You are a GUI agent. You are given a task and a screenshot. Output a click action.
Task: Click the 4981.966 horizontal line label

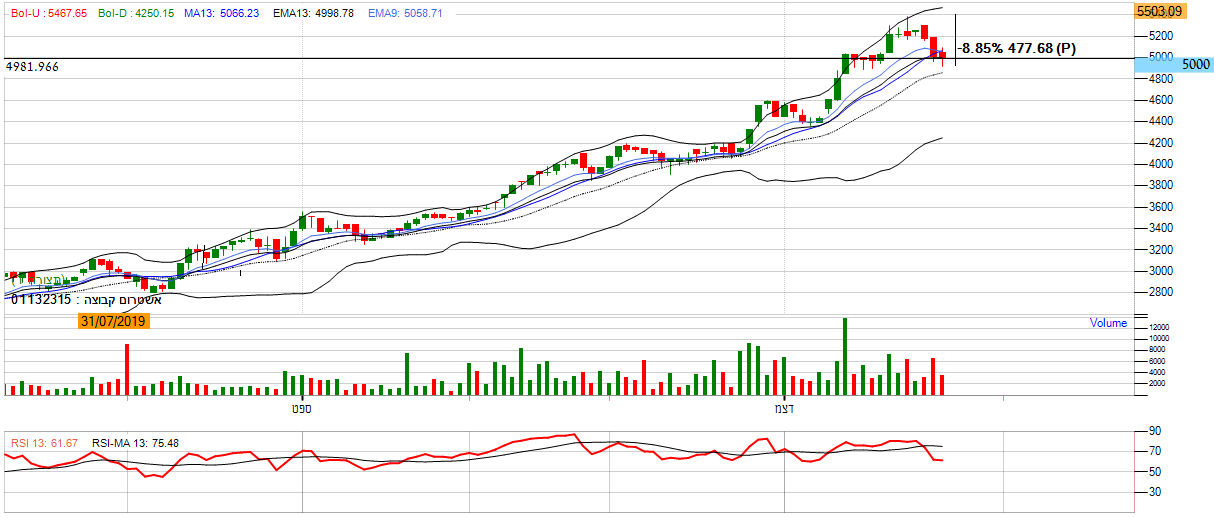click(x=32, y=66)
